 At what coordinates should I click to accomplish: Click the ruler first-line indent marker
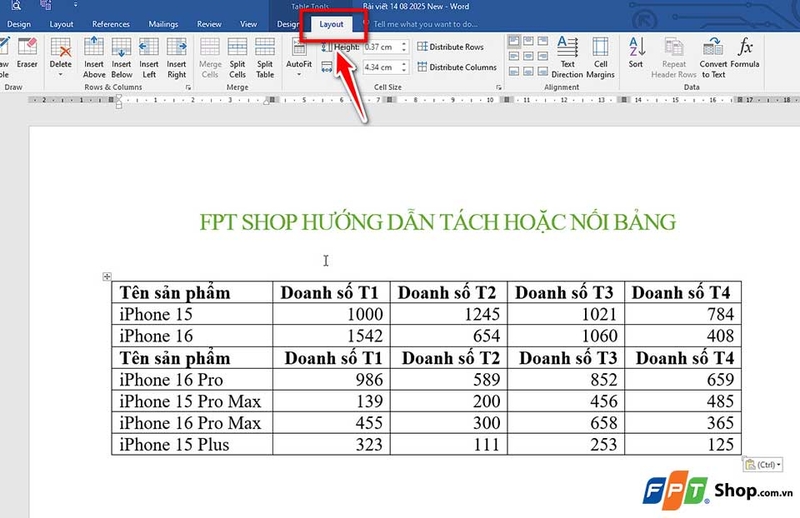coord(119,97)
